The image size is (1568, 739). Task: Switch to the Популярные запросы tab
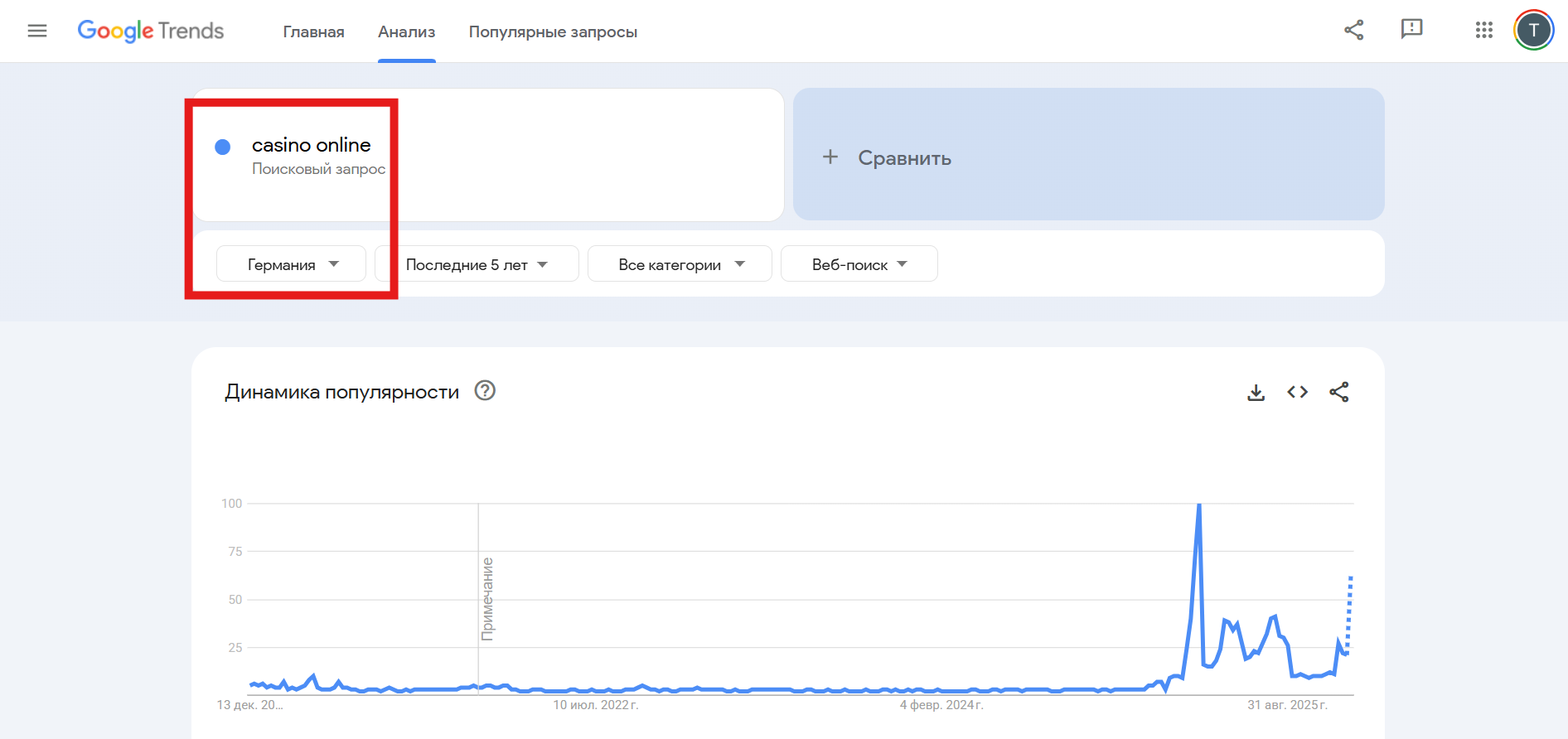[x=553, y=31]
